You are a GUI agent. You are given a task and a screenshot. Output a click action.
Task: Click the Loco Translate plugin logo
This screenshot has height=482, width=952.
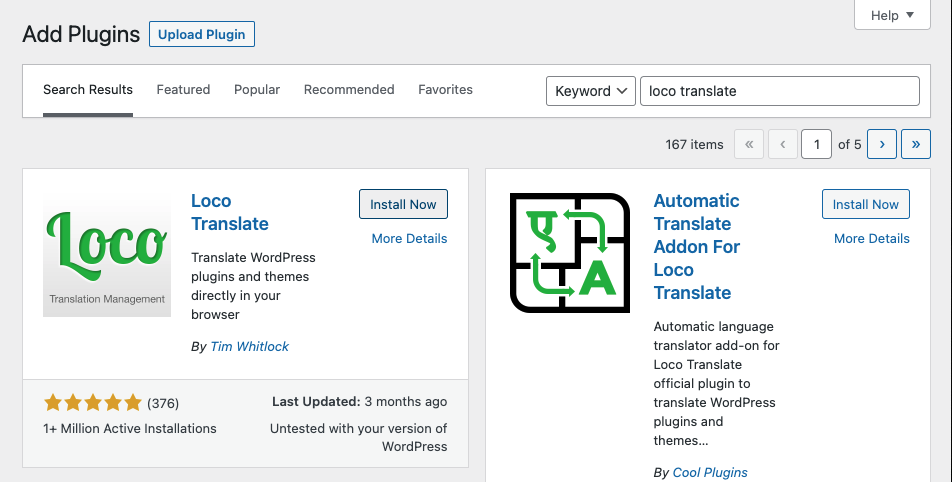pos(107,253)
